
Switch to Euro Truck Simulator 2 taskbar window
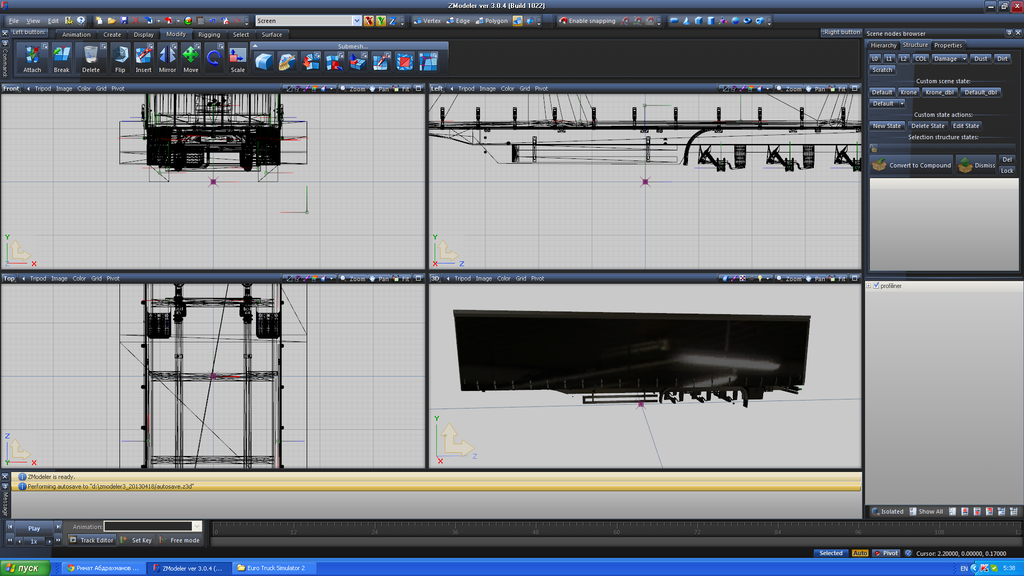(x=269, y=568)
